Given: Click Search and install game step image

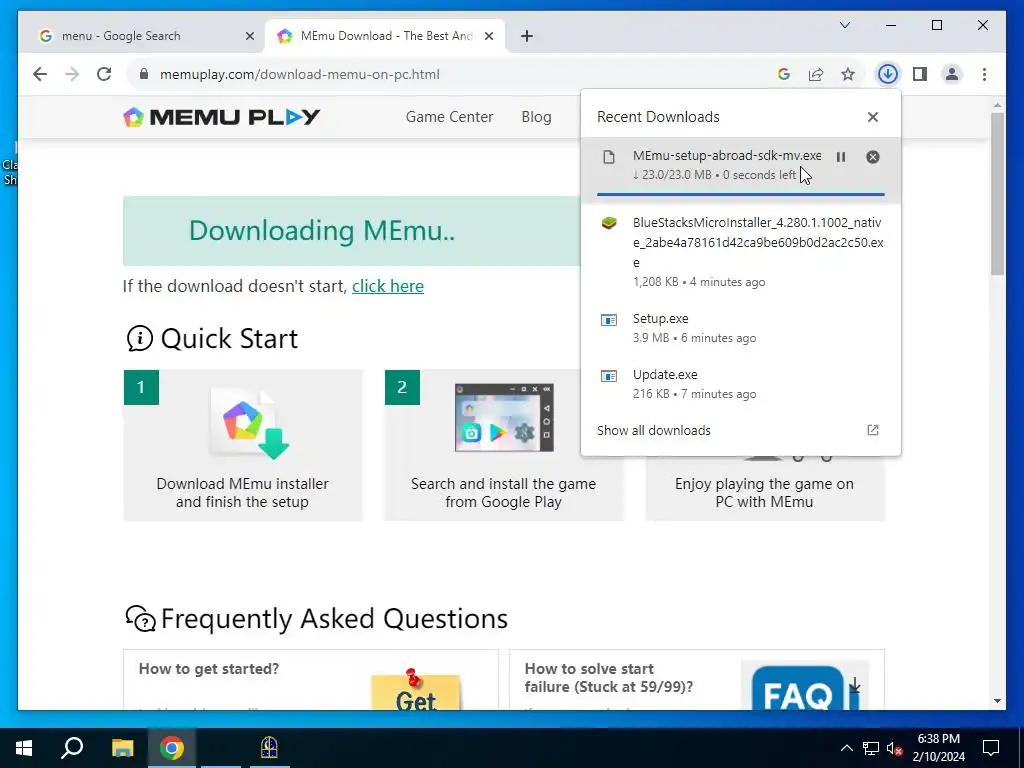Looking at the screenshot, I should coord(504,418).
